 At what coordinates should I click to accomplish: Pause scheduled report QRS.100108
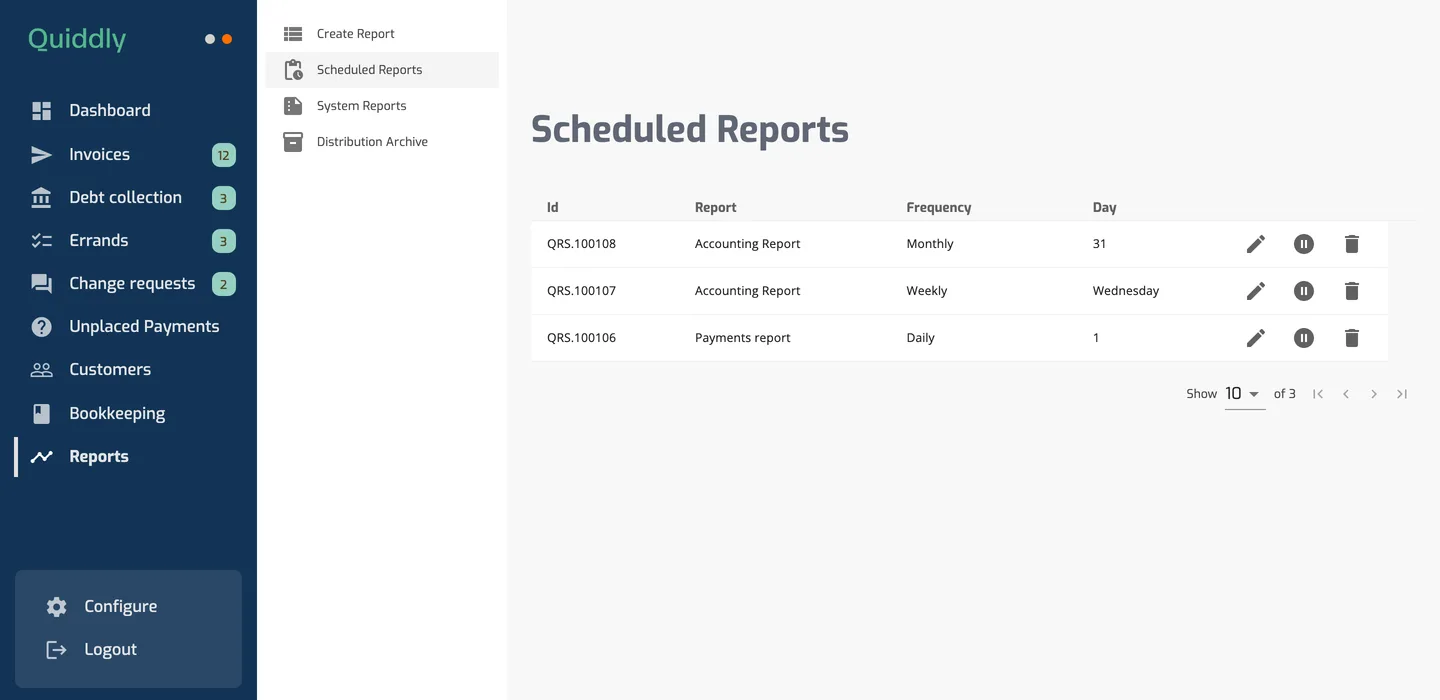coord(1304,244)
